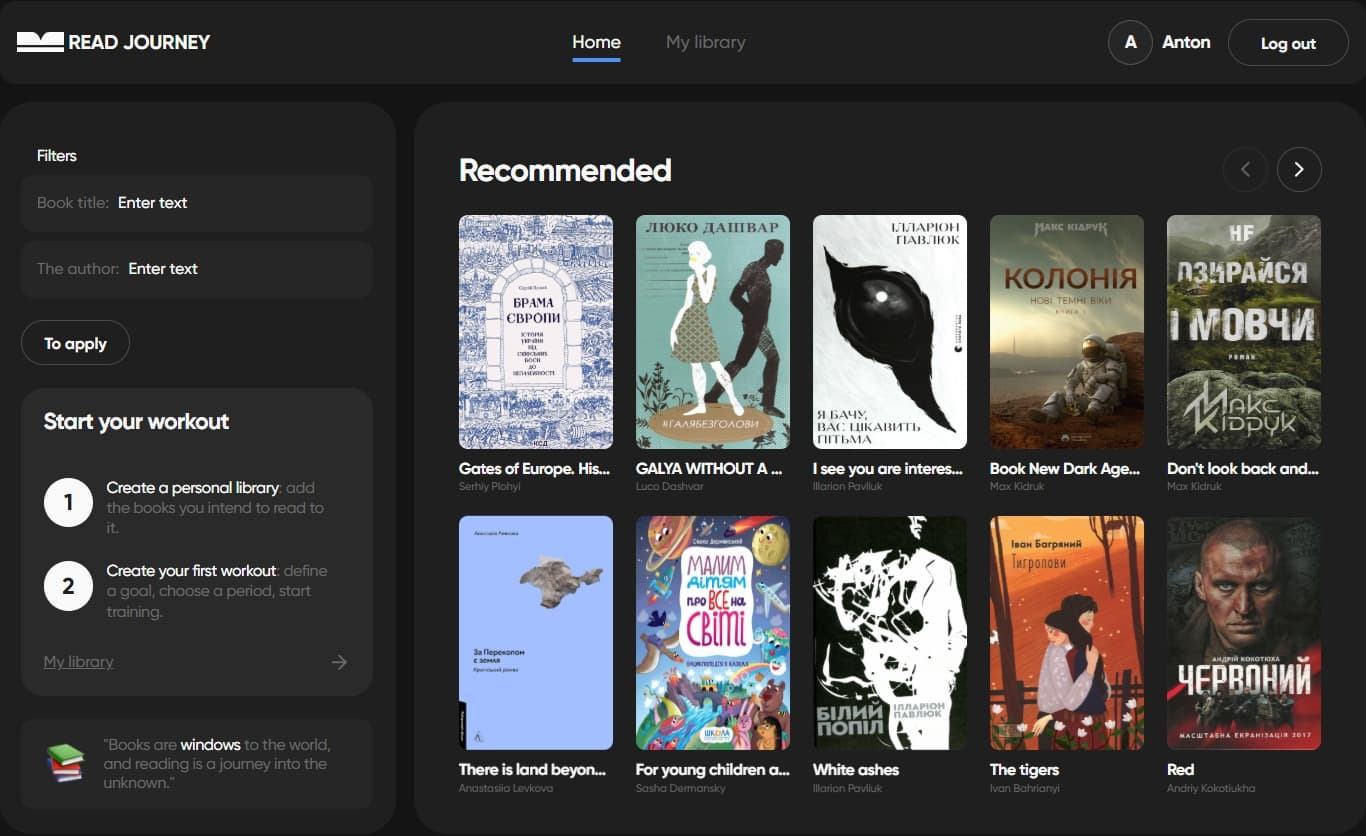This screenshot has height=836, width=1366.
Task: Open the Don't look back and... cover
Action: point(1244,332)
